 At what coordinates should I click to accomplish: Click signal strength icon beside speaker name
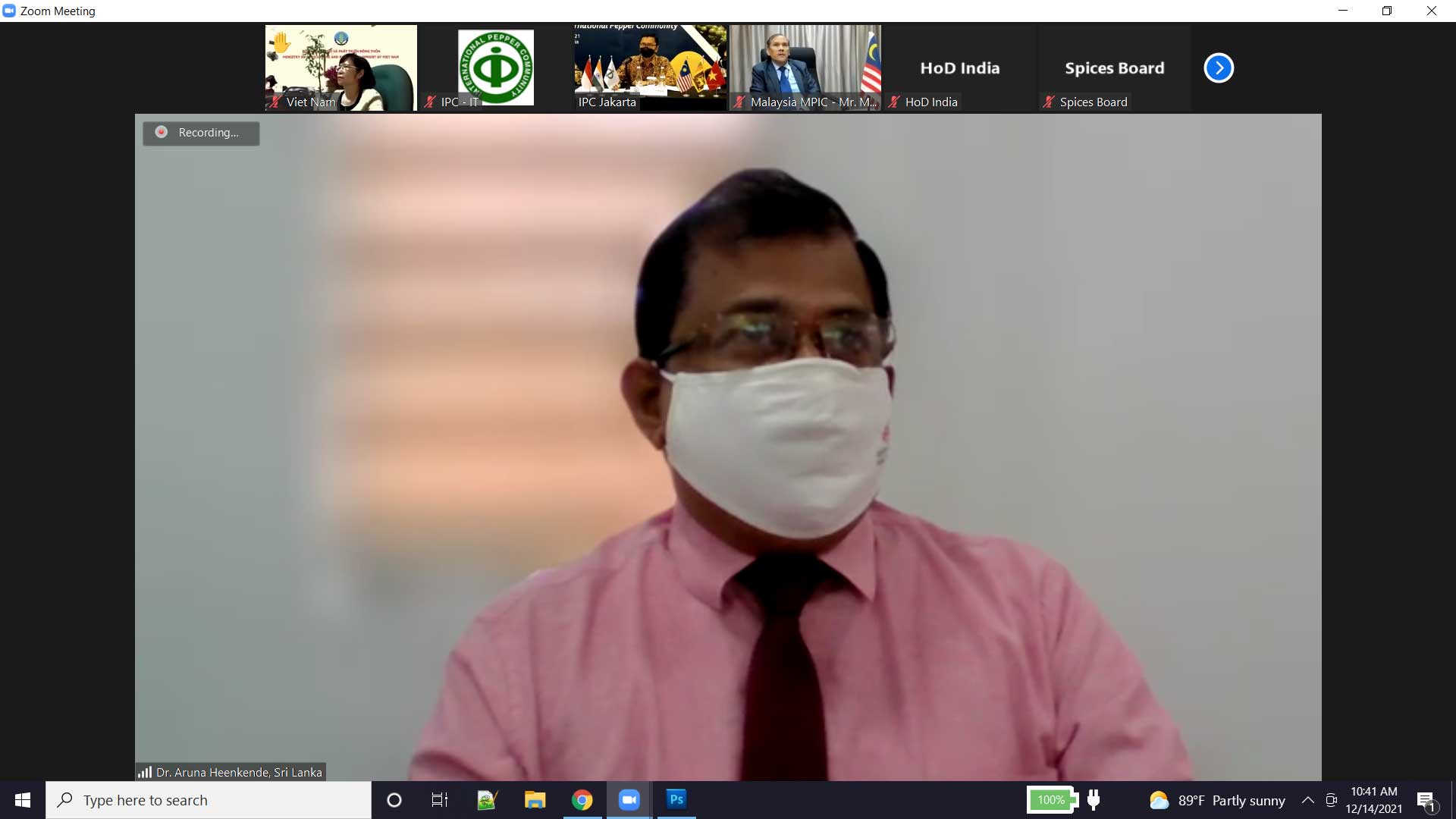145,772
